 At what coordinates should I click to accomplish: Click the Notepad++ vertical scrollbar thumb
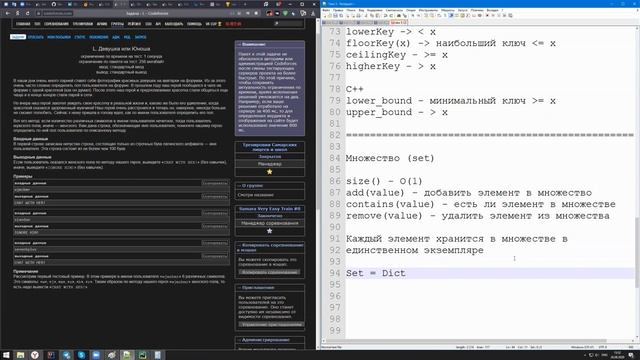click(637, 252)
